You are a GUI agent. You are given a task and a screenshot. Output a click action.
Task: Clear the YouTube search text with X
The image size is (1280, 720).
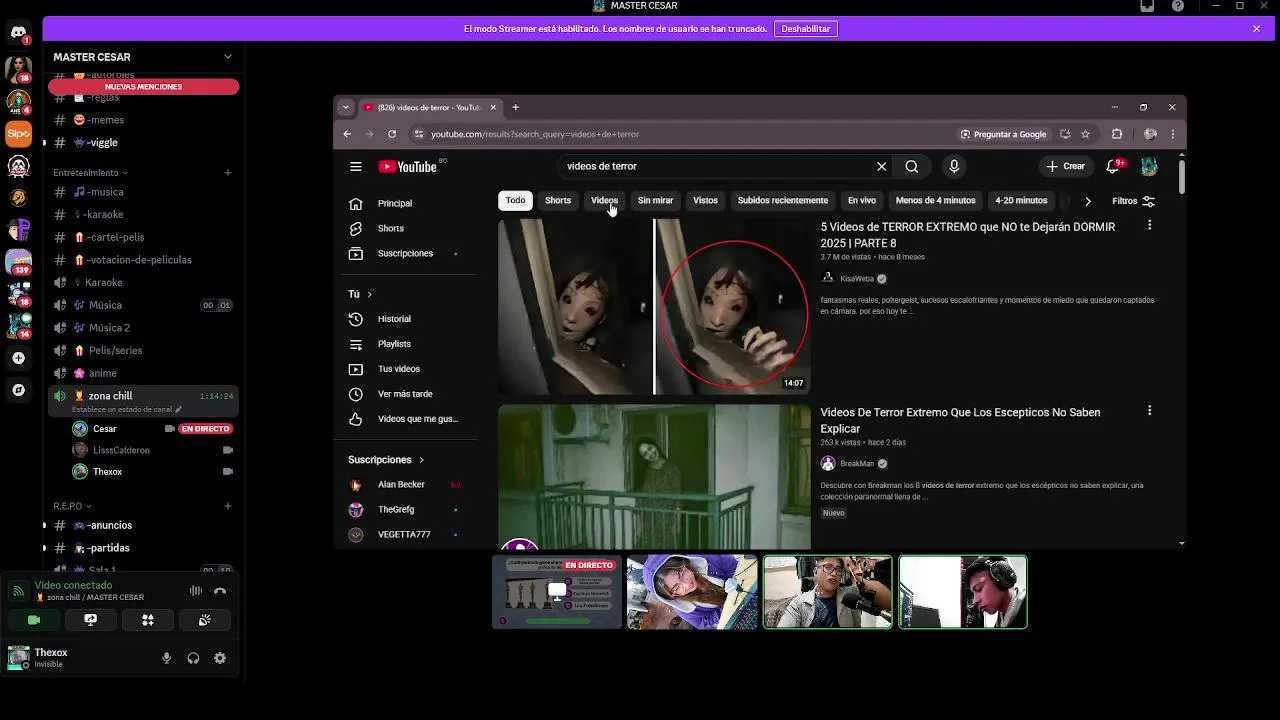click(x=881, y=167)
